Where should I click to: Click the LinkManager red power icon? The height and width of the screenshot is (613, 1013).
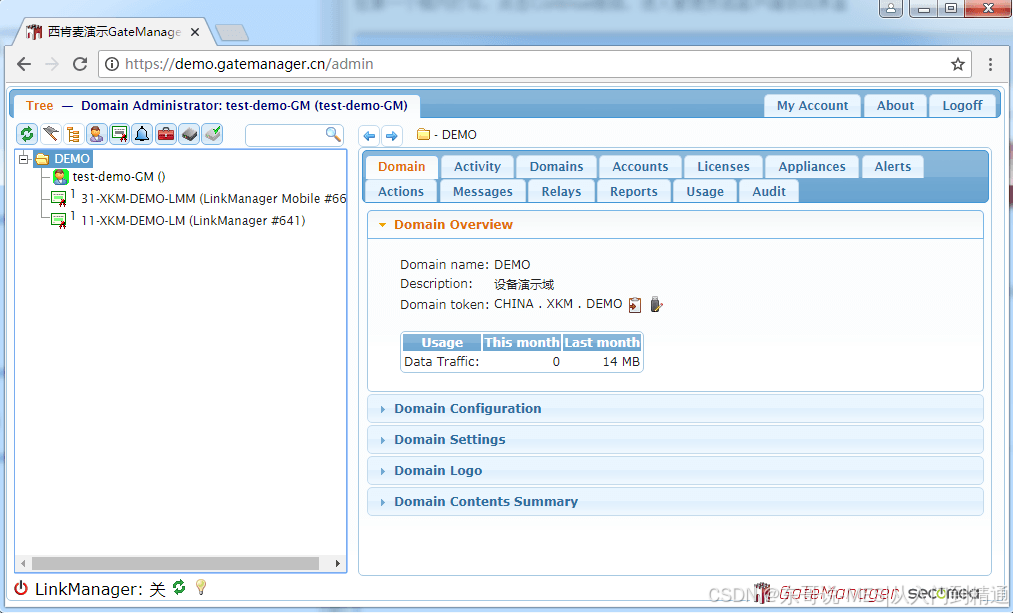point(21,588)
